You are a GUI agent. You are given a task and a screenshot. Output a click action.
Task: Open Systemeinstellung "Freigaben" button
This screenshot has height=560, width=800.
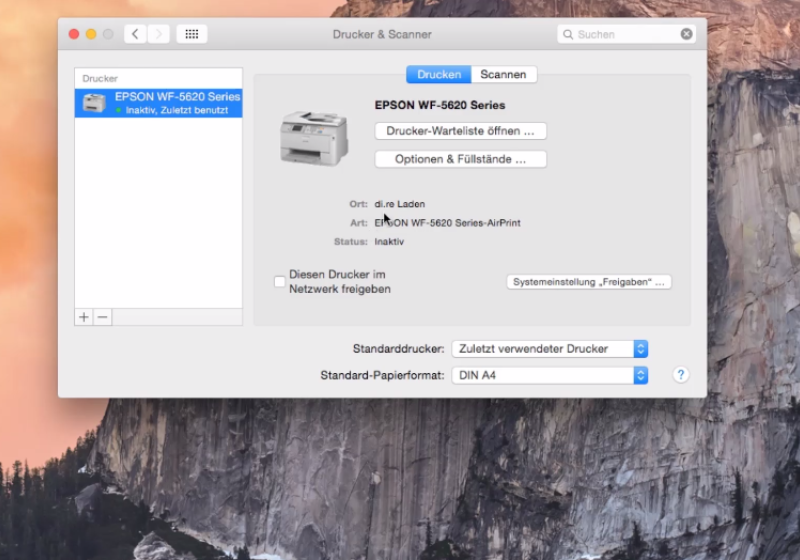tap(589, 282)
